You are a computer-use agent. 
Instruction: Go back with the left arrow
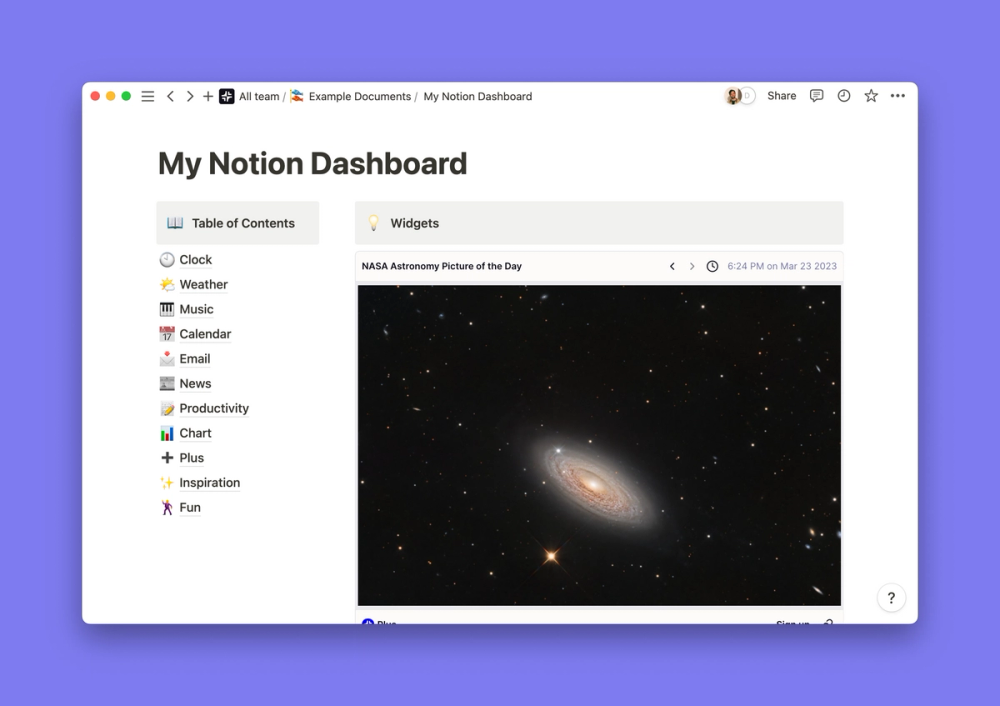170,96
